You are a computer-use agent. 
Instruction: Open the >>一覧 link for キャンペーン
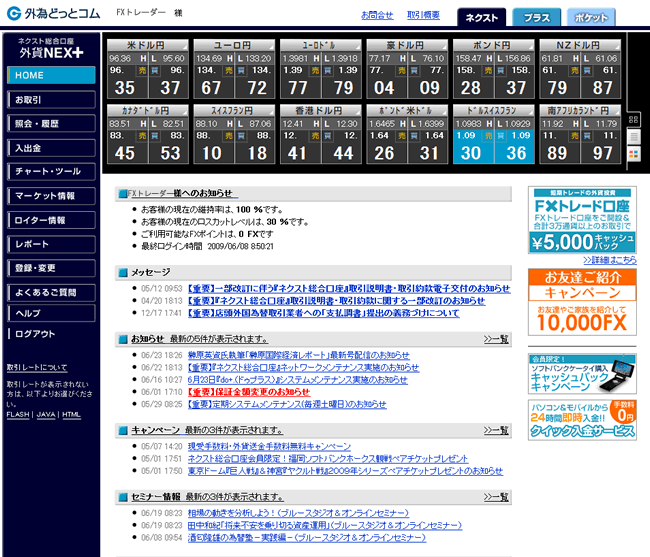496,431
